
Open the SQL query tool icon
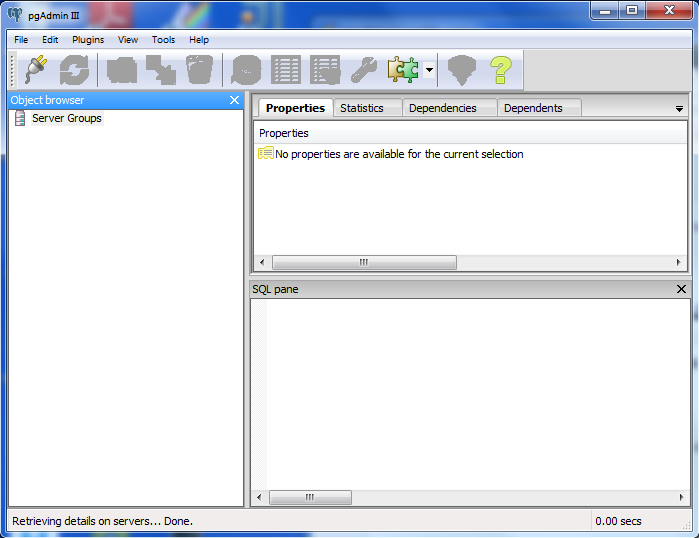click(246, 70)
